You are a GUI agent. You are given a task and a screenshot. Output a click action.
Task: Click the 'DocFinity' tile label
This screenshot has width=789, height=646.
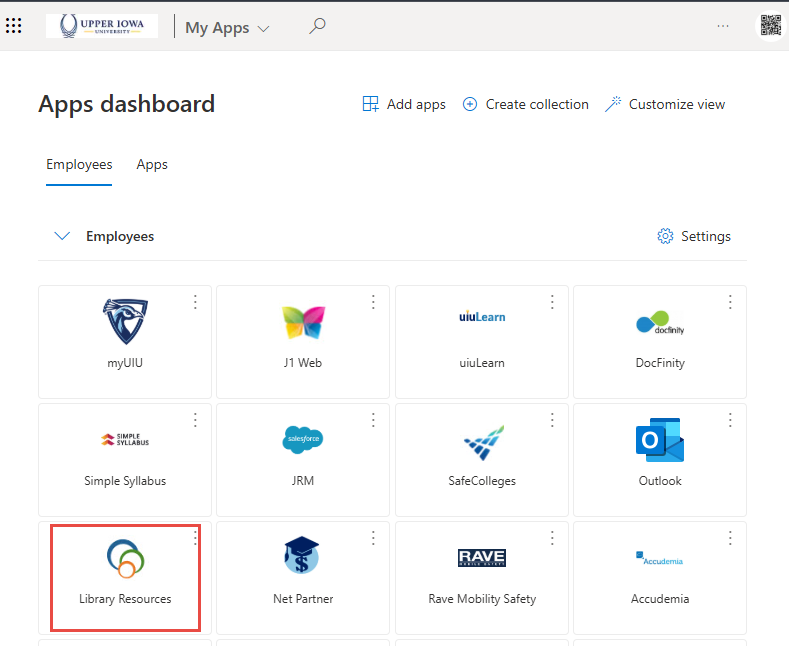point(660,363)
